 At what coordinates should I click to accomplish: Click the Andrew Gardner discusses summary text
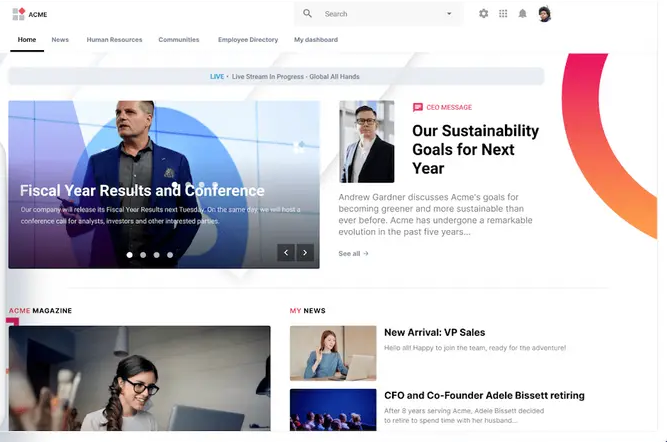(436, 214)
